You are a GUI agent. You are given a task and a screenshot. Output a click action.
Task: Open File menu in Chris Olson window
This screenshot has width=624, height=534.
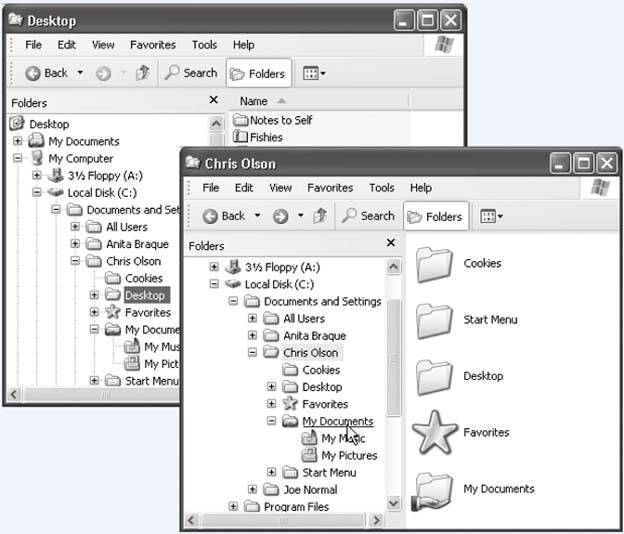click(211, 188)
